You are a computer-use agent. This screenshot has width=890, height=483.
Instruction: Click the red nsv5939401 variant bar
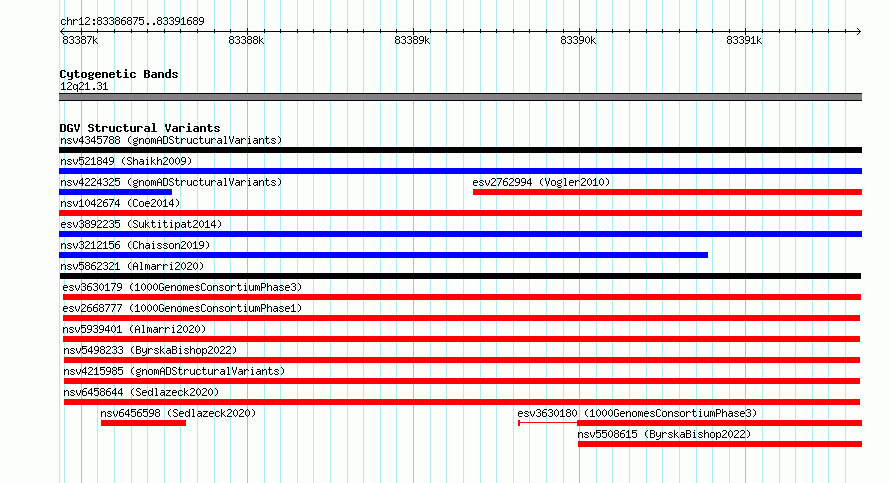[x=461, y=339]
